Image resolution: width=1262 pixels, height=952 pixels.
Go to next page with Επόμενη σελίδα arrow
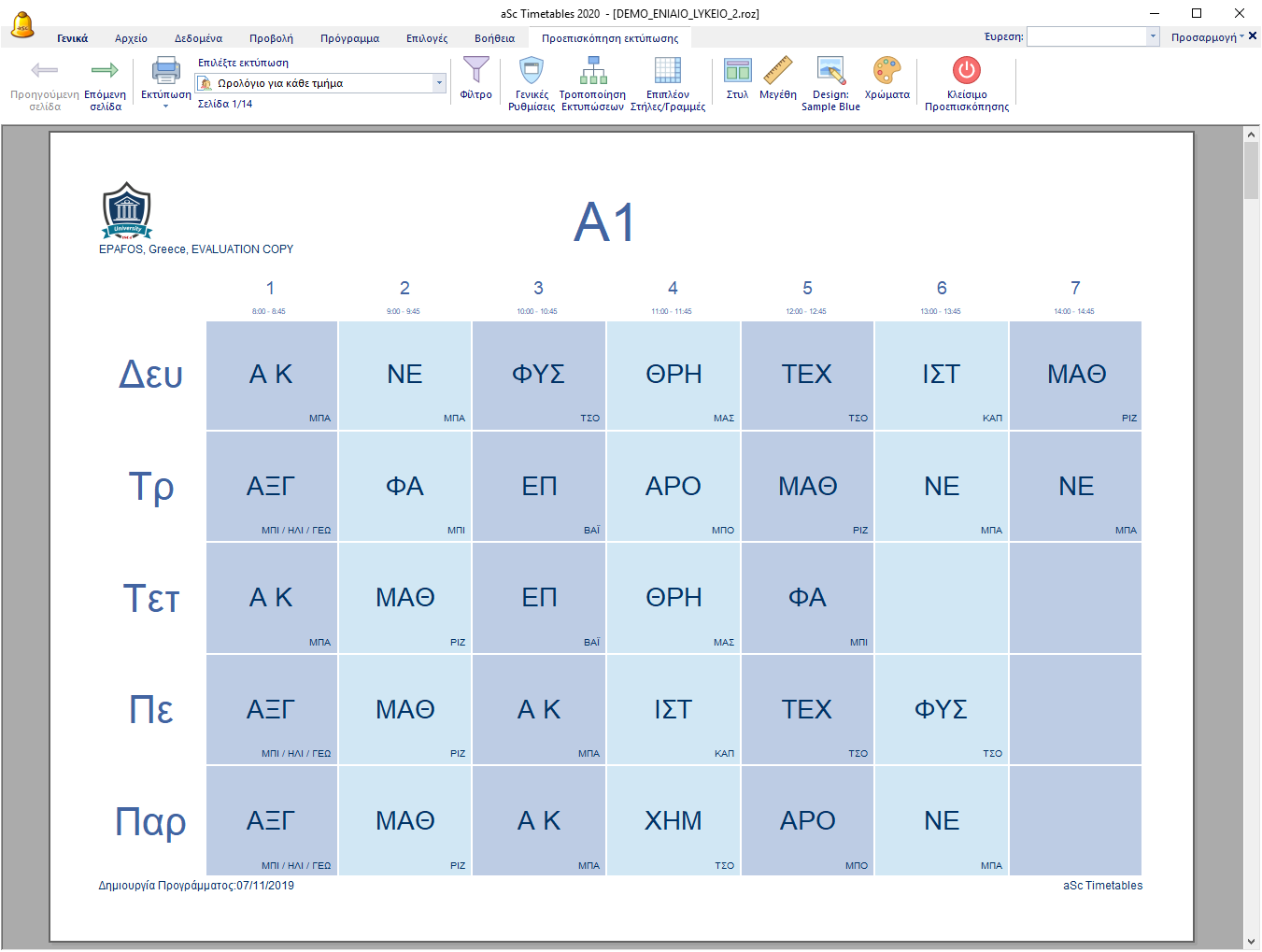point(105,71)
